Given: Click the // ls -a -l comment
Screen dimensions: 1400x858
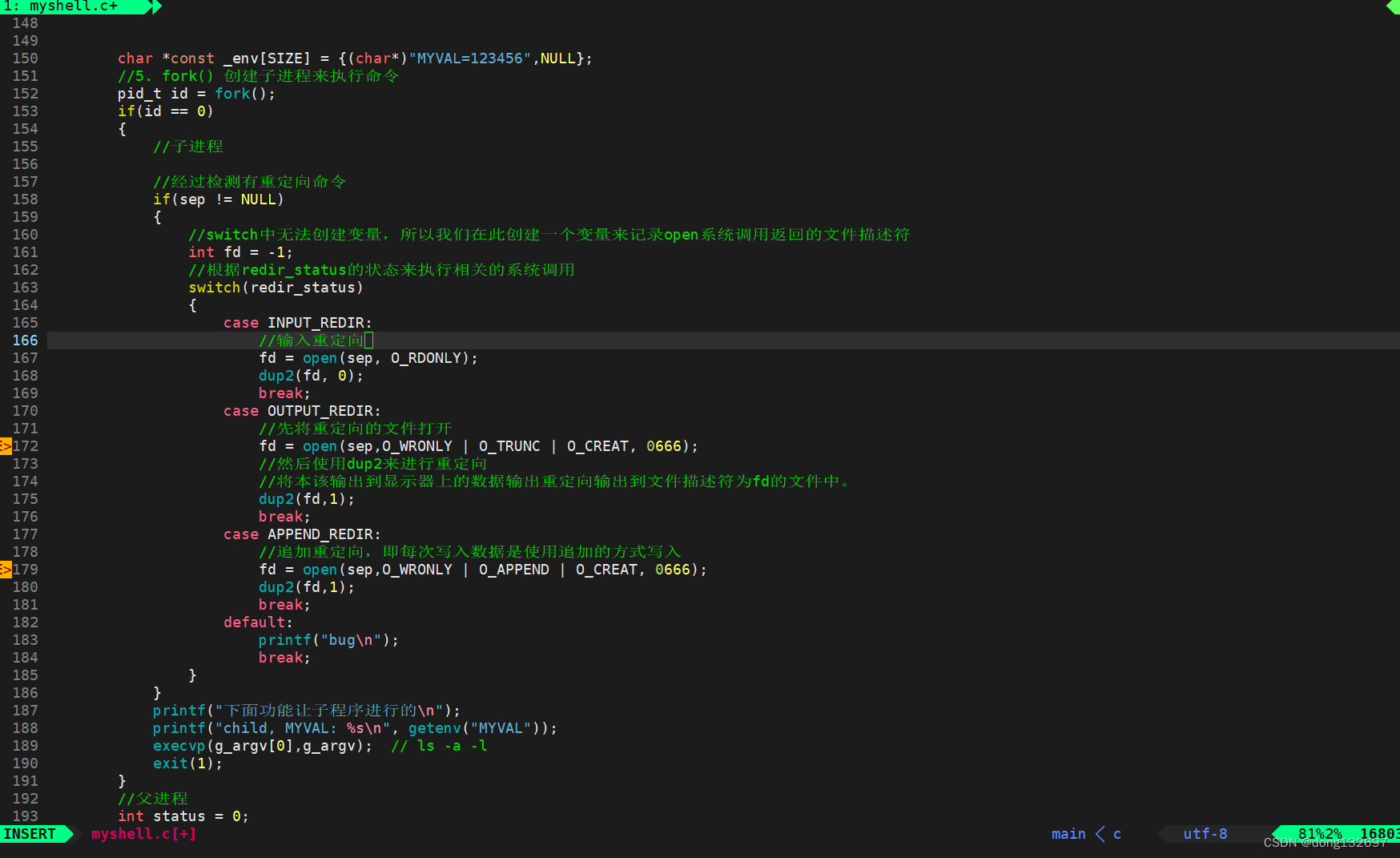Looking at the screenshot, I should pos(439,746).
